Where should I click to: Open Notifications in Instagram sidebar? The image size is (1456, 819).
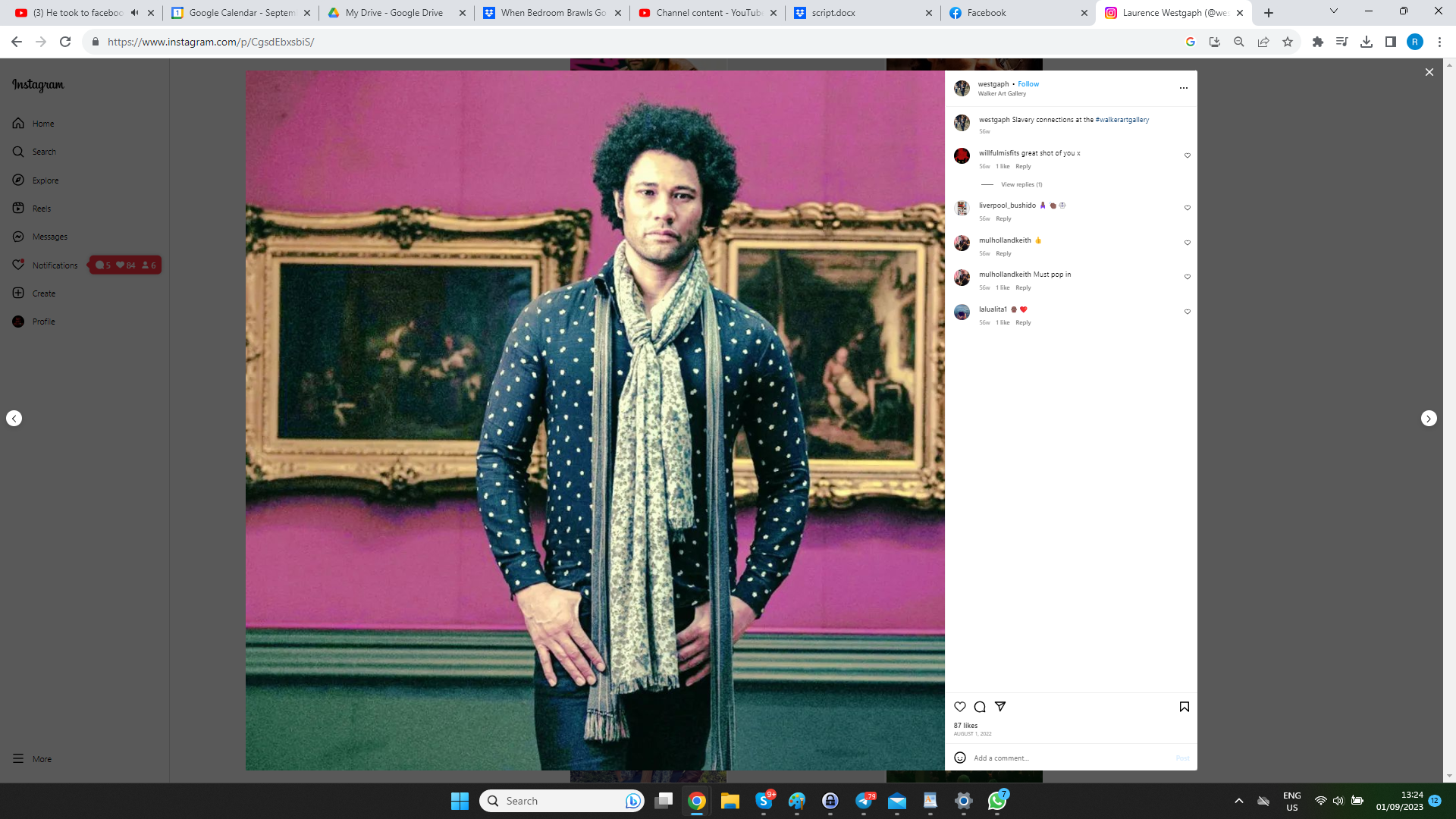tap(45, 265)
